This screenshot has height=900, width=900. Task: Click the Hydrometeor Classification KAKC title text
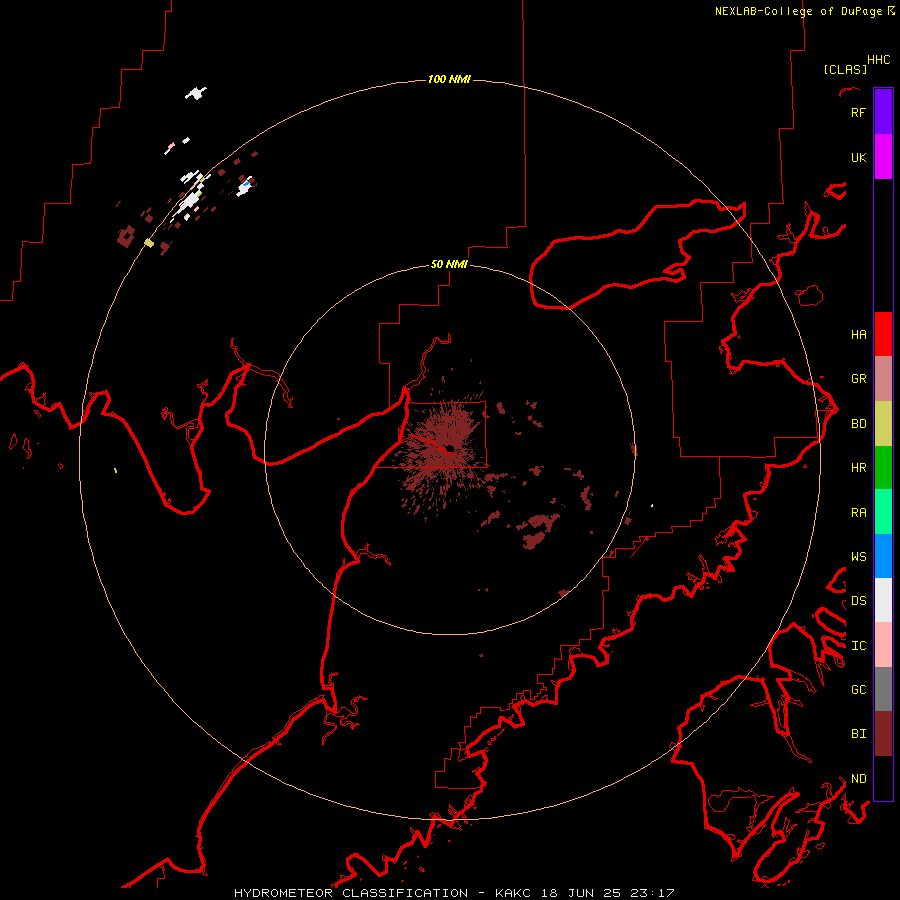pos(454,893)
